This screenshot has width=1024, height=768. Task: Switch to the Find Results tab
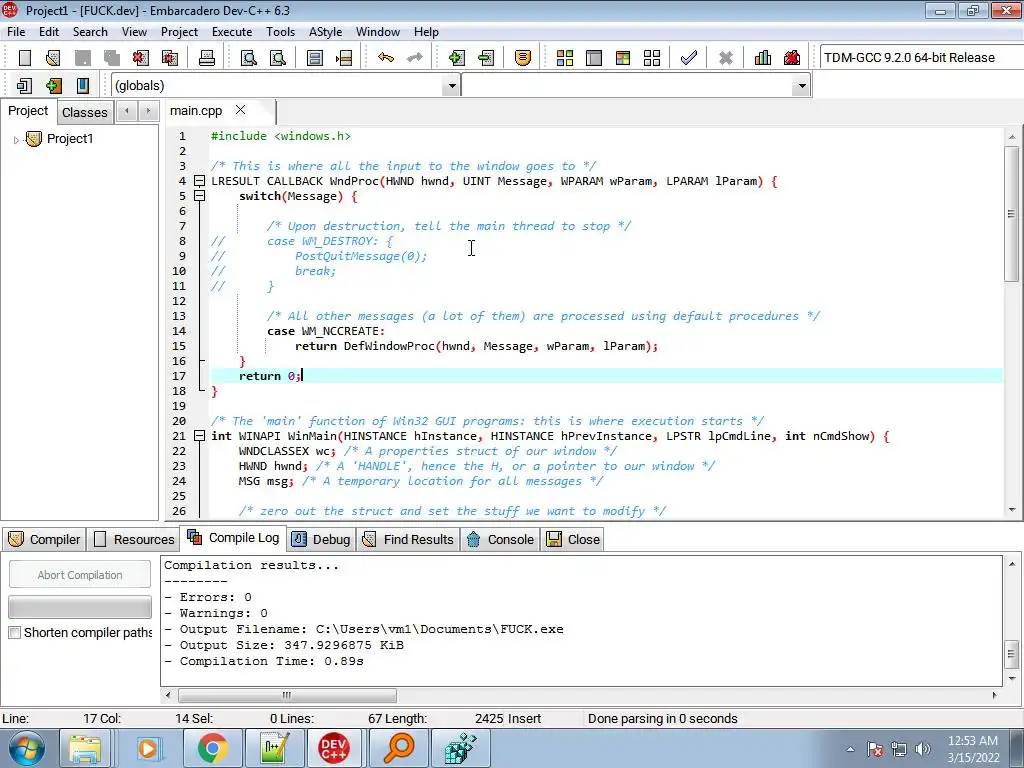(x=408, y=539)
